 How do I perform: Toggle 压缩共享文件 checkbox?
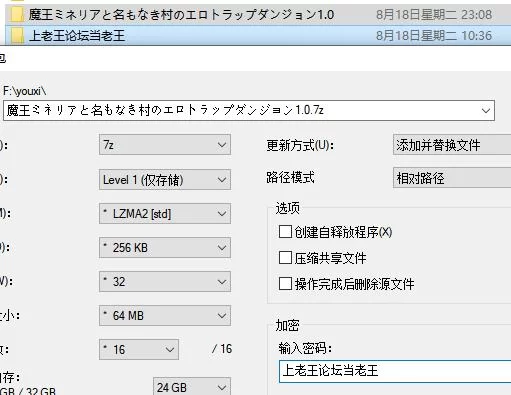pos(285,258)
